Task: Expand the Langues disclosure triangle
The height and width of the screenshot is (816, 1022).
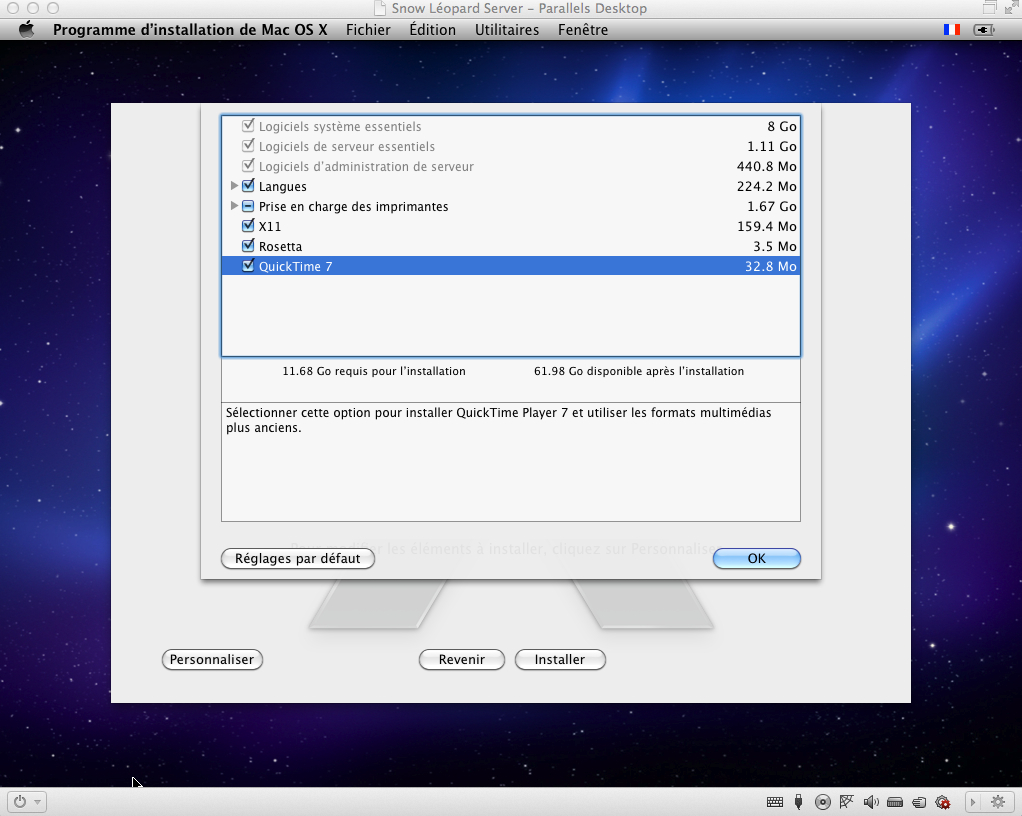Action: [234, 186]
